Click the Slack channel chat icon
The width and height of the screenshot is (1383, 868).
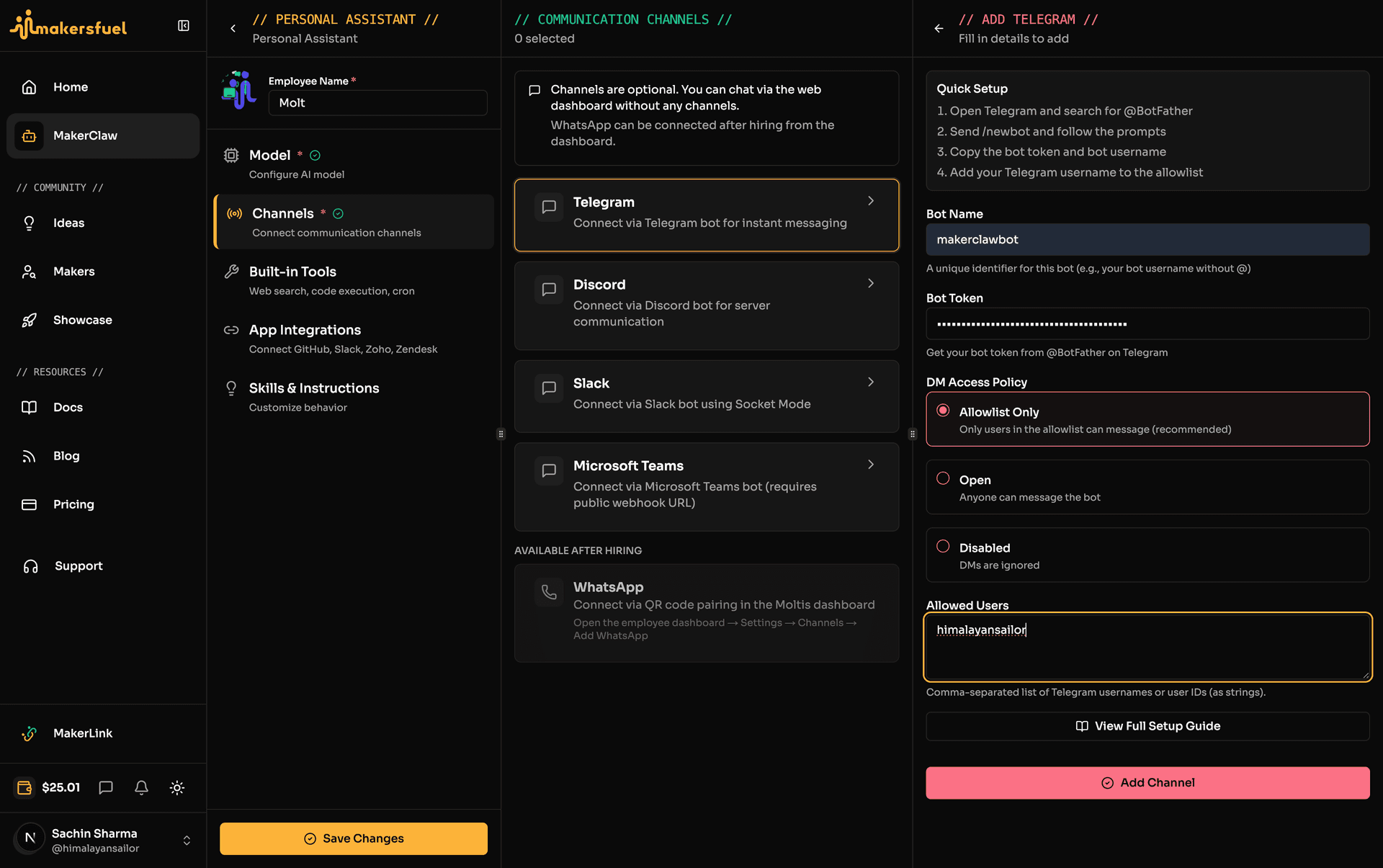click(549, 388)
